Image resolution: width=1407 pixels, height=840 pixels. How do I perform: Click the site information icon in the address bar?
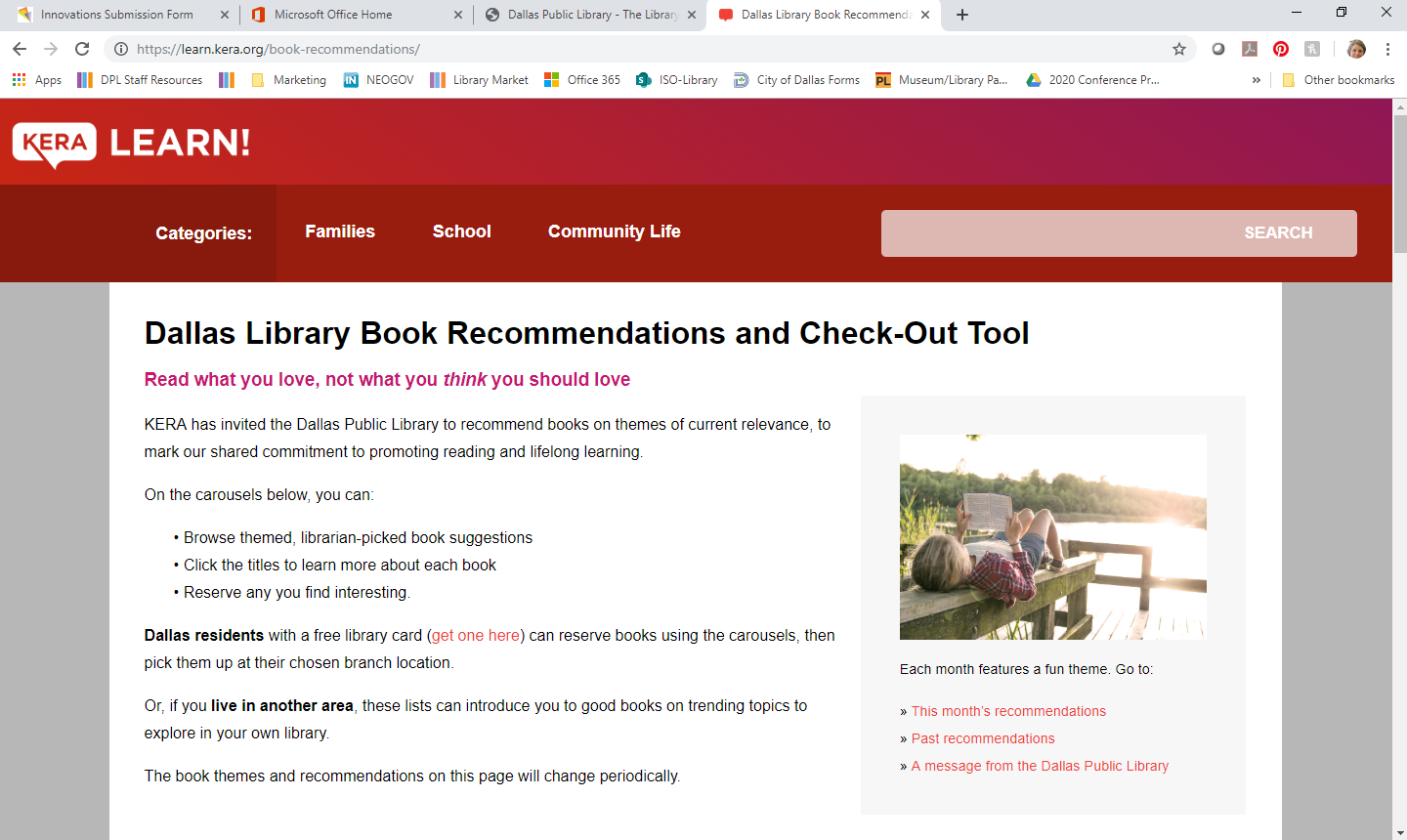click(x=121, y=49)
